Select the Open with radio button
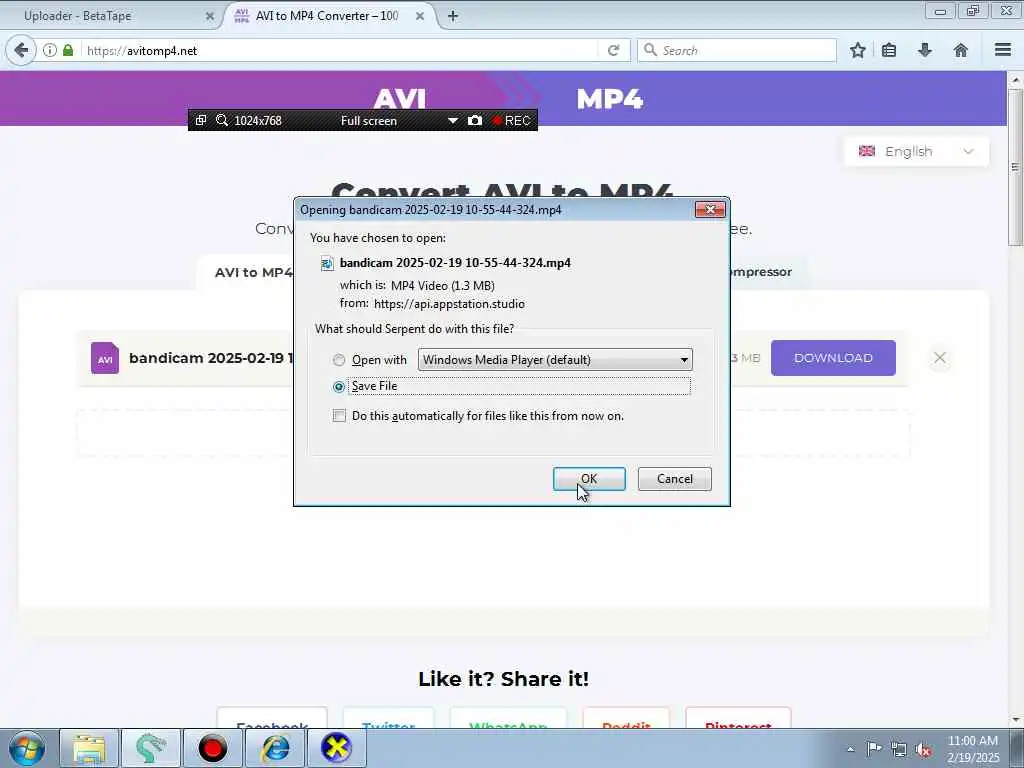Image resolution: width=1024 pixels, height=768 pixels. (x=338, y=360)
